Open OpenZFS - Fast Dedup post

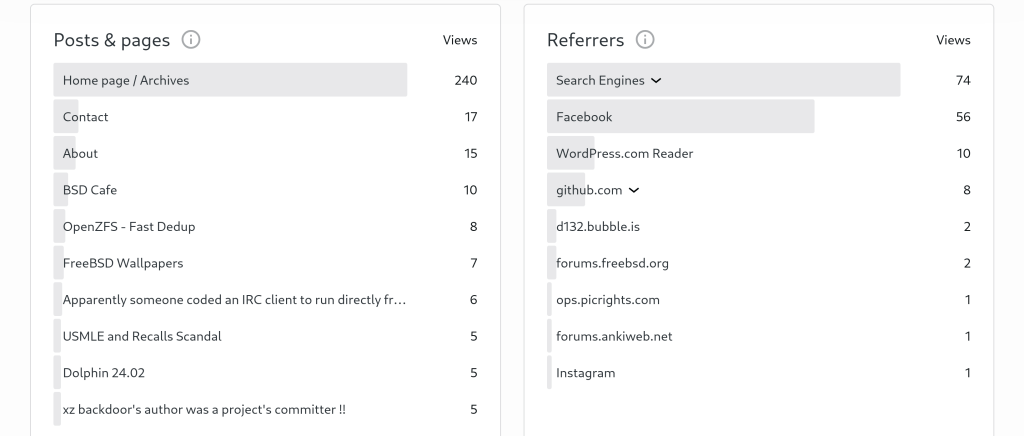(129, 227)
